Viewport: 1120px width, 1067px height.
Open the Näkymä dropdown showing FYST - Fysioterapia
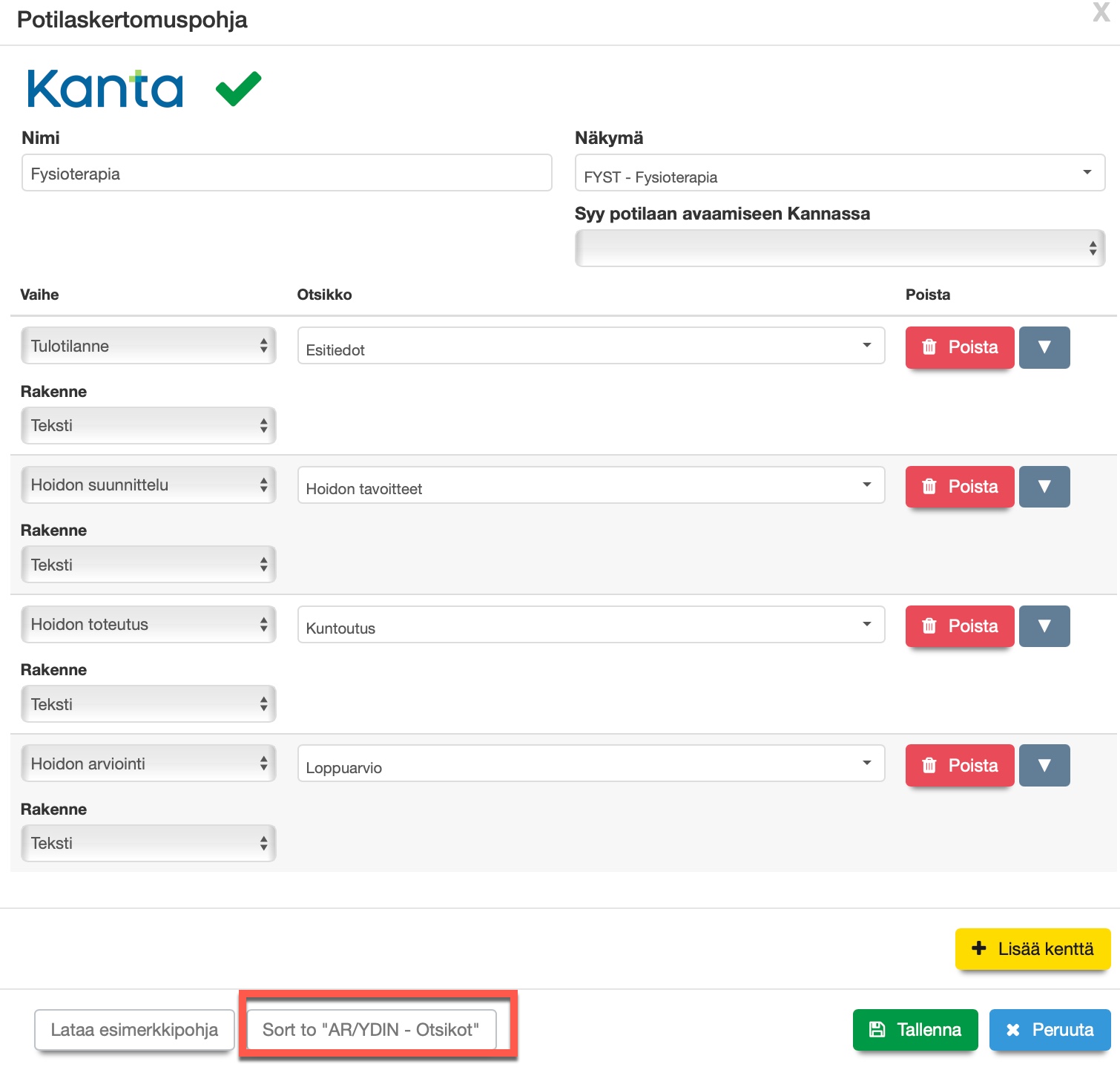[839, 174]
